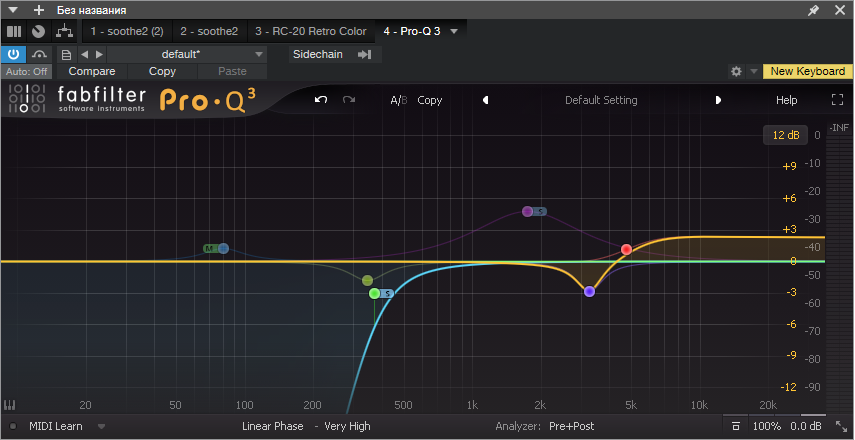Viewport: 855px width, 440px height.
Task: Select the violet band dot near 3k
Action: pos(589,292)
